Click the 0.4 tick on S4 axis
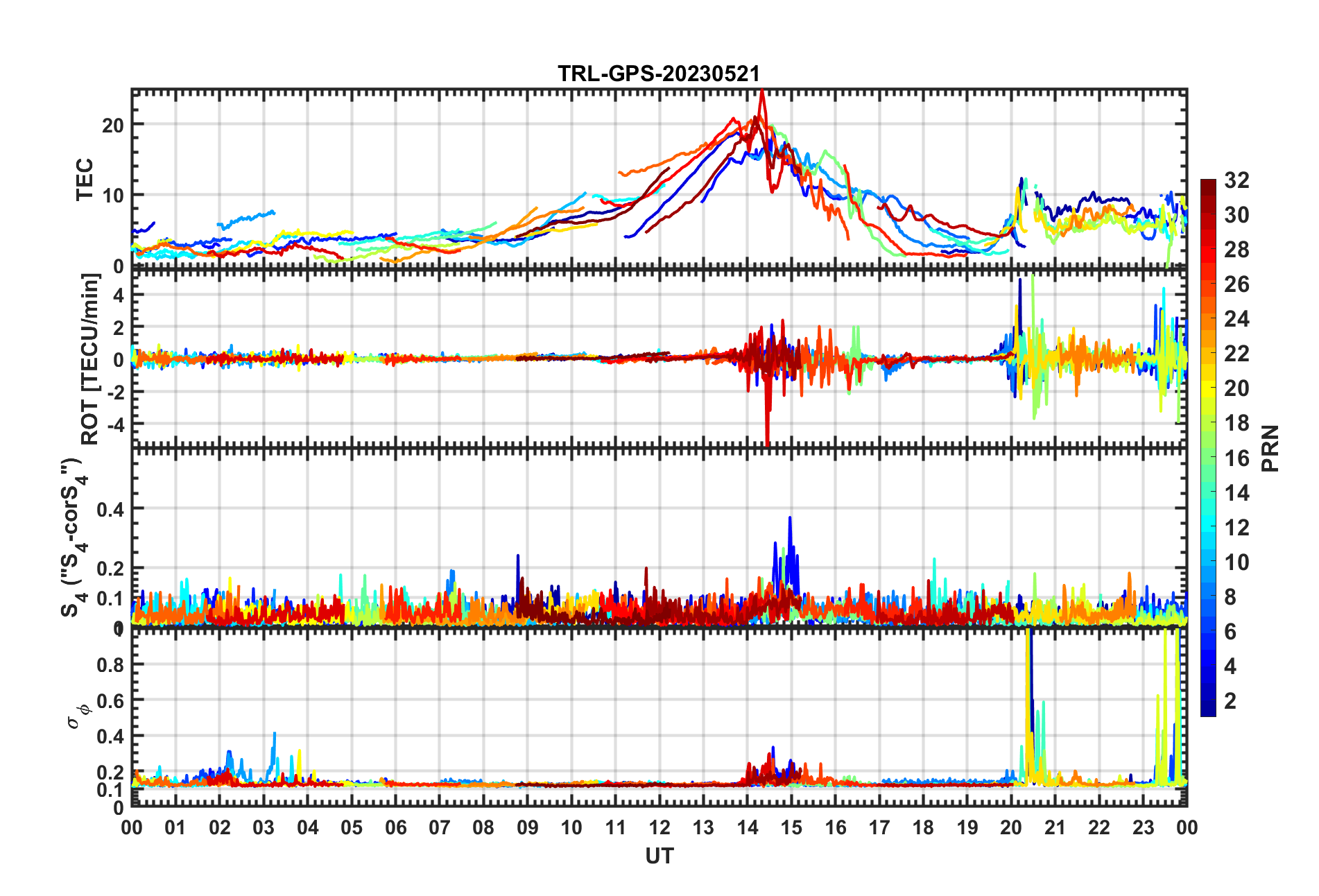 111,510
